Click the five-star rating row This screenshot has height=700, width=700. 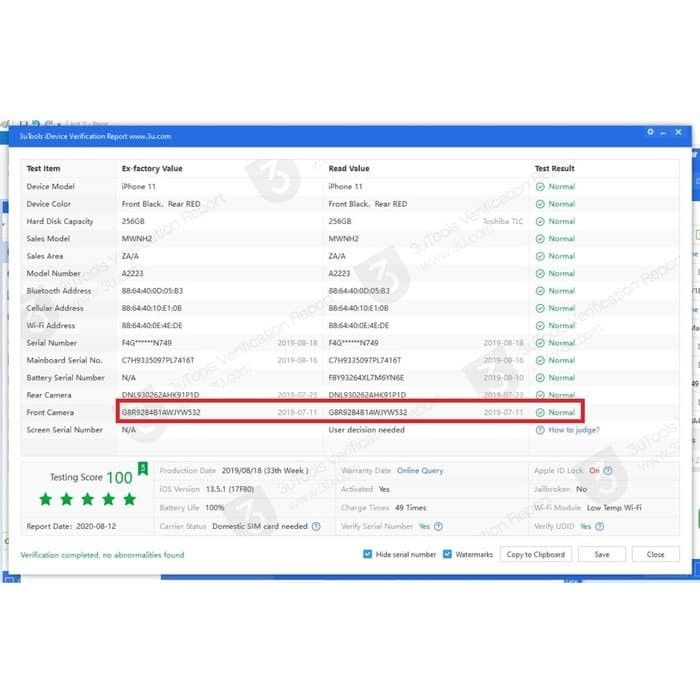88,499
